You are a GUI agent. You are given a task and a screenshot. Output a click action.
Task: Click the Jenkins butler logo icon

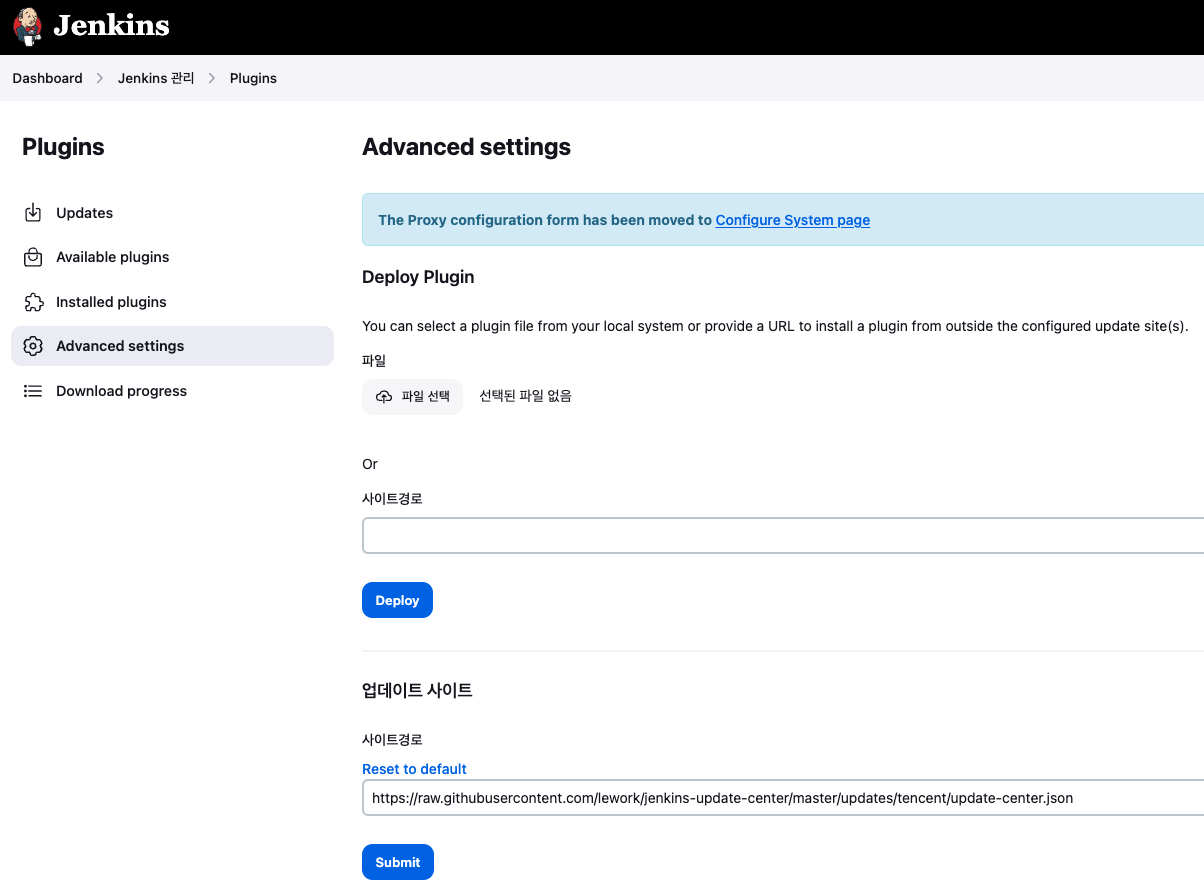[28, 26]
